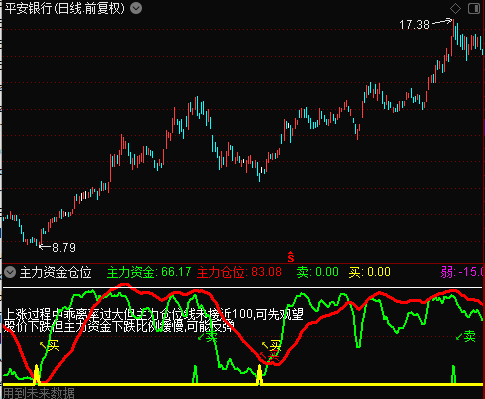This screenshot has width=485, height=399.
Task: Click the green 卖 signal near right edge
Action: click(x=469, y=336)
